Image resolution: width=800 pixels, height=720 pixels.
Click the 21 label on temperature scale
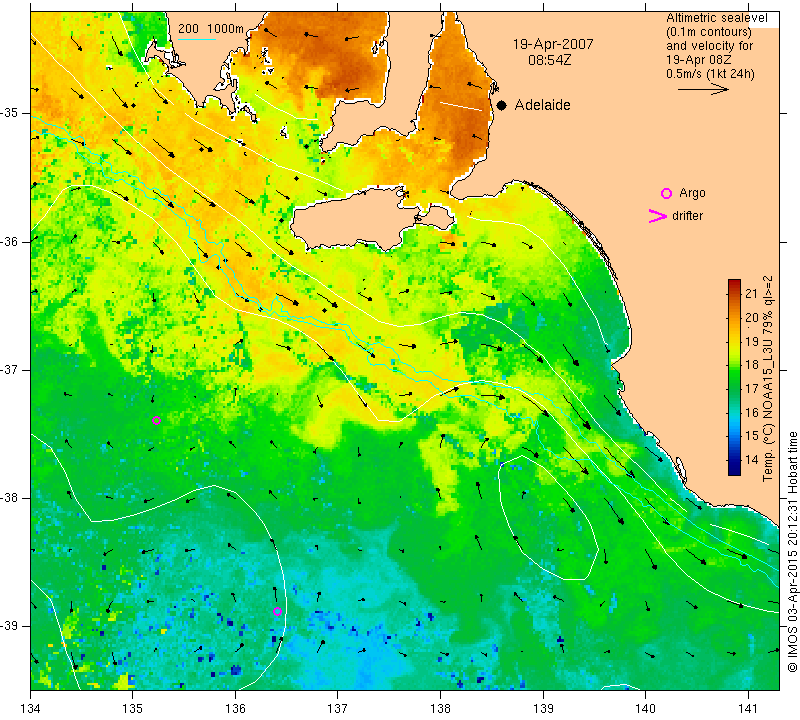point(752,293)
